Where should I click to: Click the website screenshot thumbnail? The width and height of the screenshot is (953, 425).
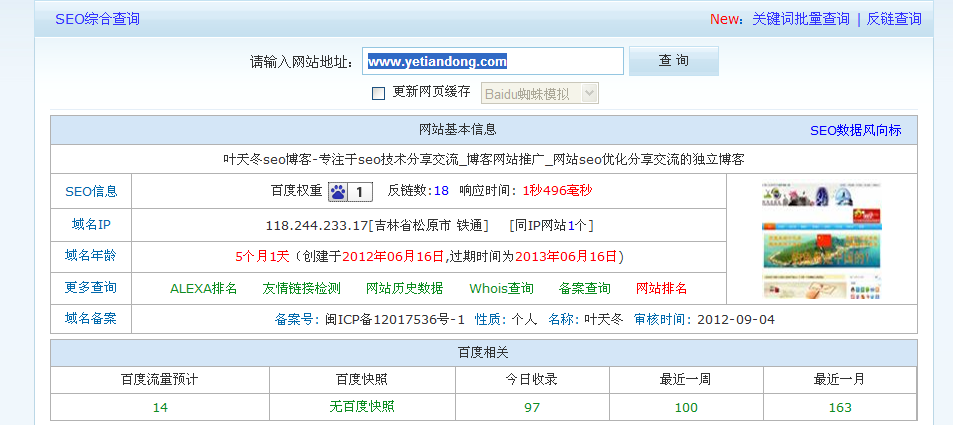point(822,240)
